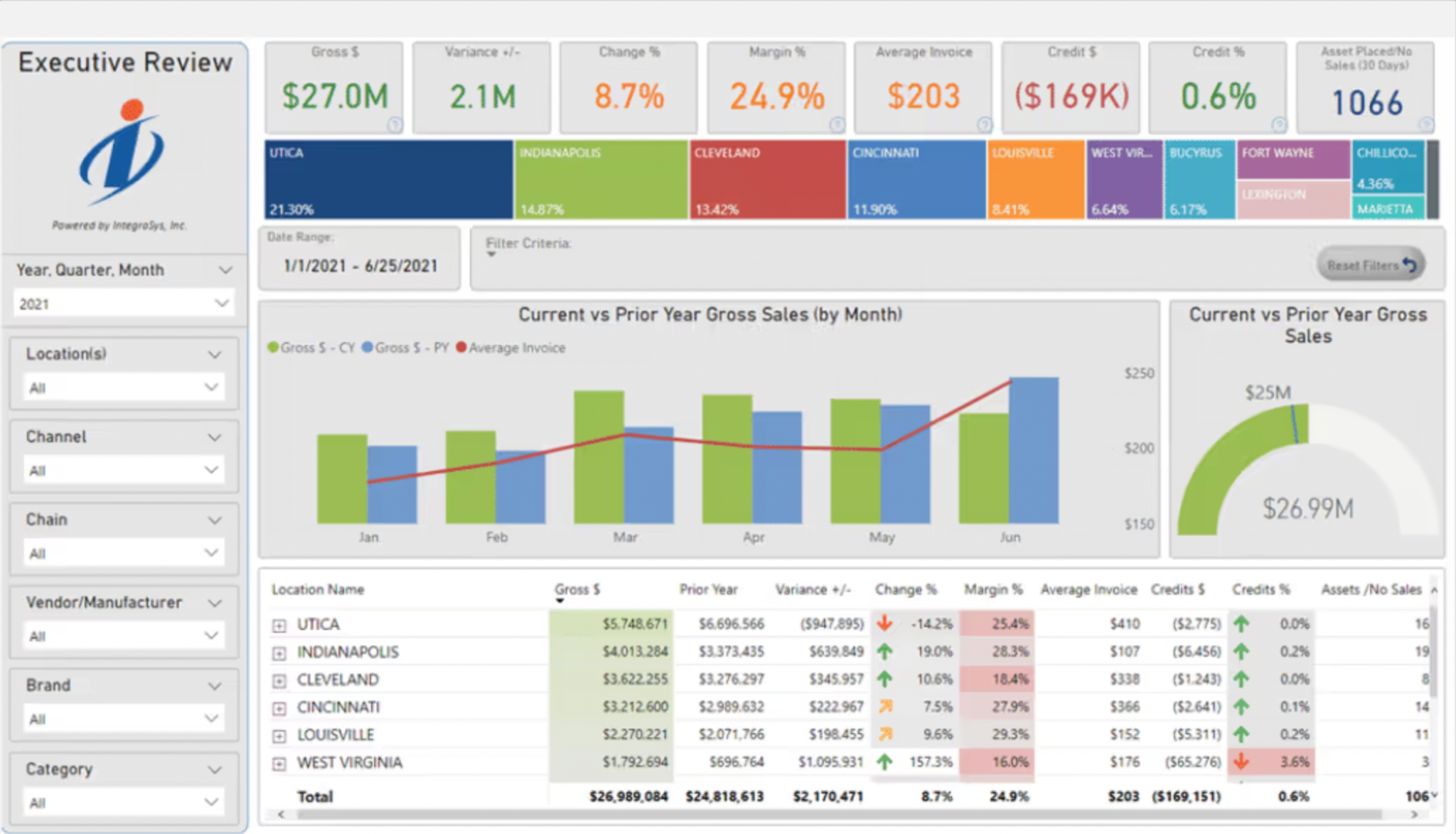Click the info icon on Gross $ card
This screenshot has width=1456, height=834.
[395, 125]
